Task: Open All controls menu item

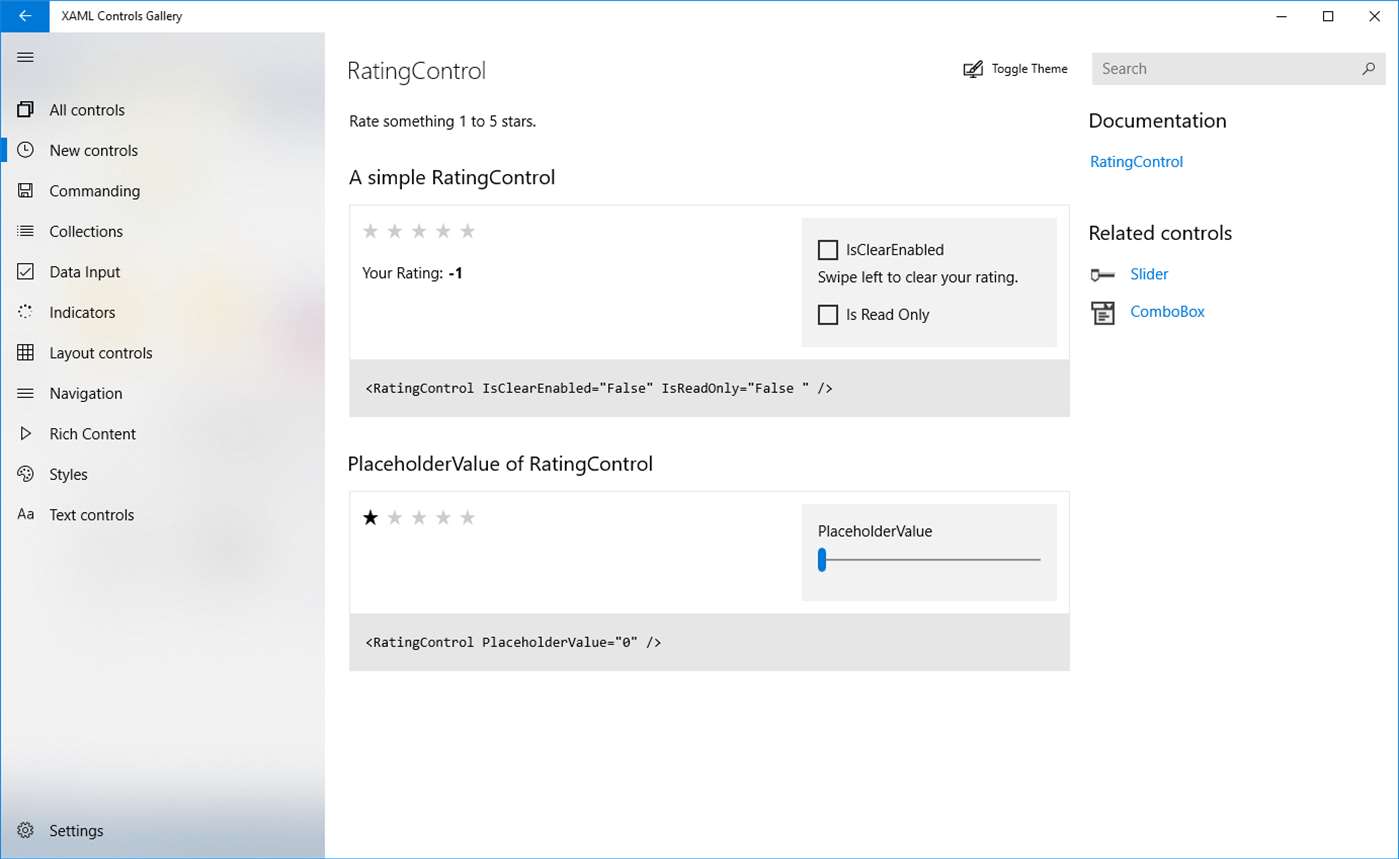Action: pyautogui.click(x=87, y=110)
